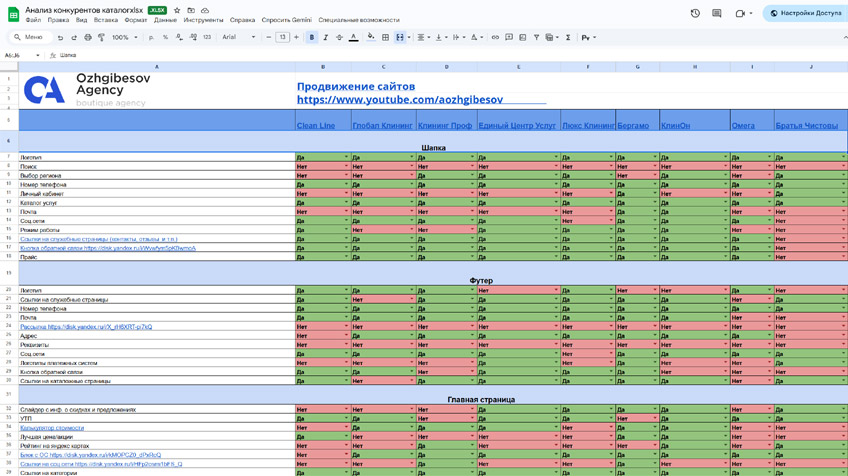
Task: Open version history clock icon
Action: (x=695, y=13)
